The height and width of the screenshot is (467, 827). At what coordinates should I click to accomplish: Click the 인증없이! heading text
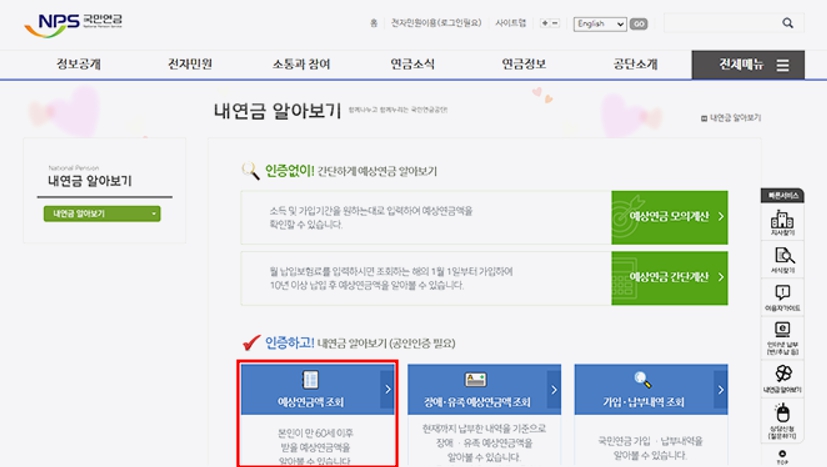tap(290, 171)
